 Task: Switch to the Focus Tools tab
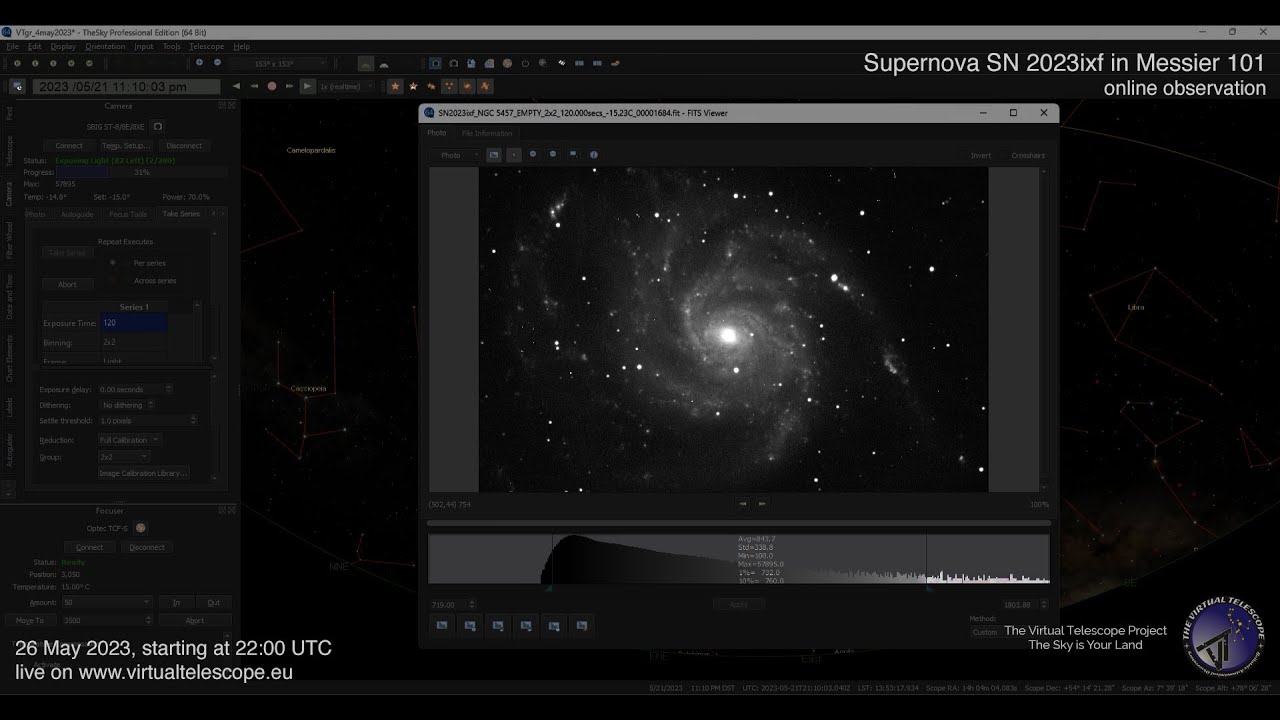pyautogui.click(x=128, y=214)
